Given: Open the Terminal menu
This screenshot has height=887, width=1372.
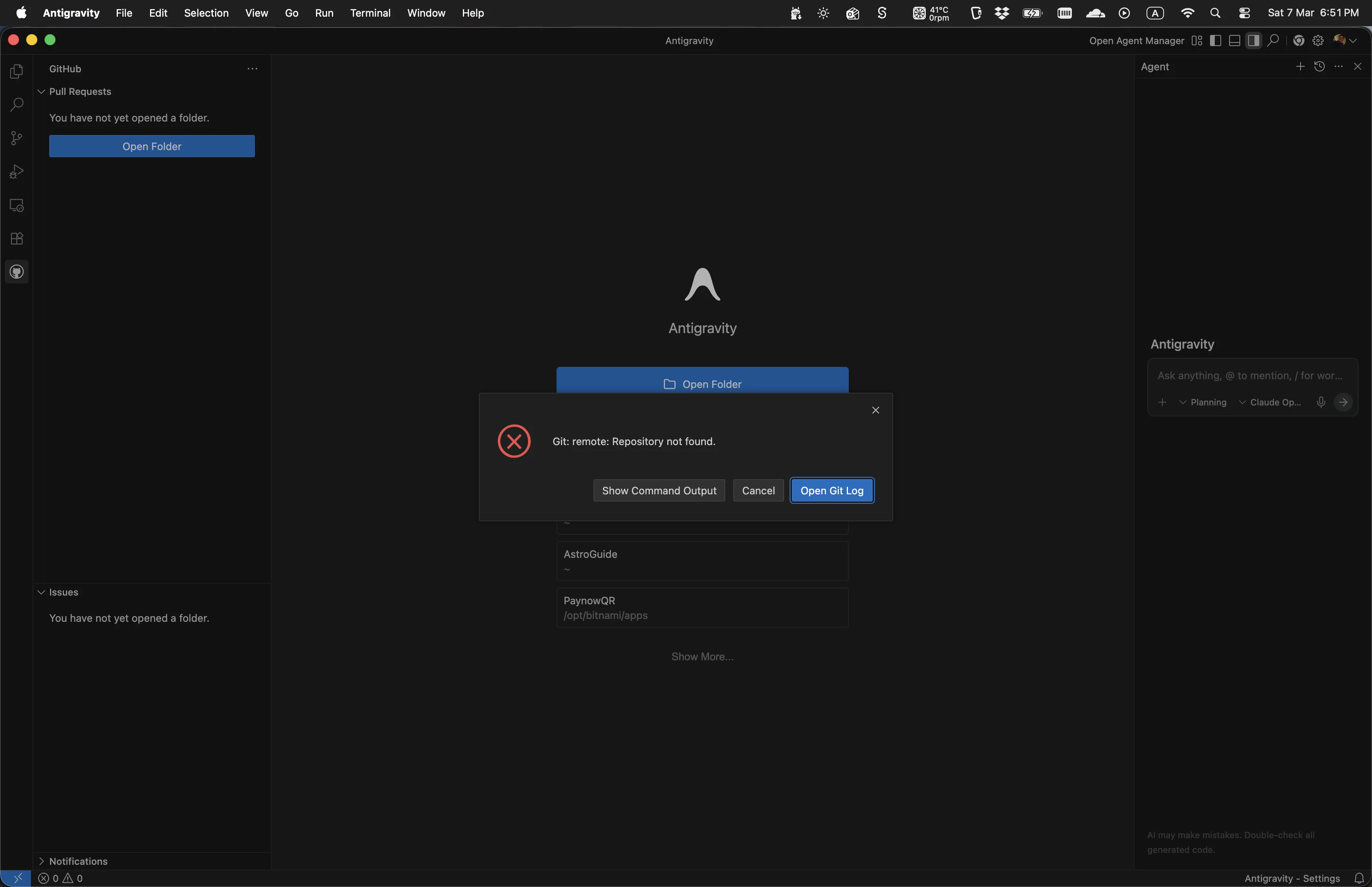Looking at the screenshot, I should coord(370,13).
